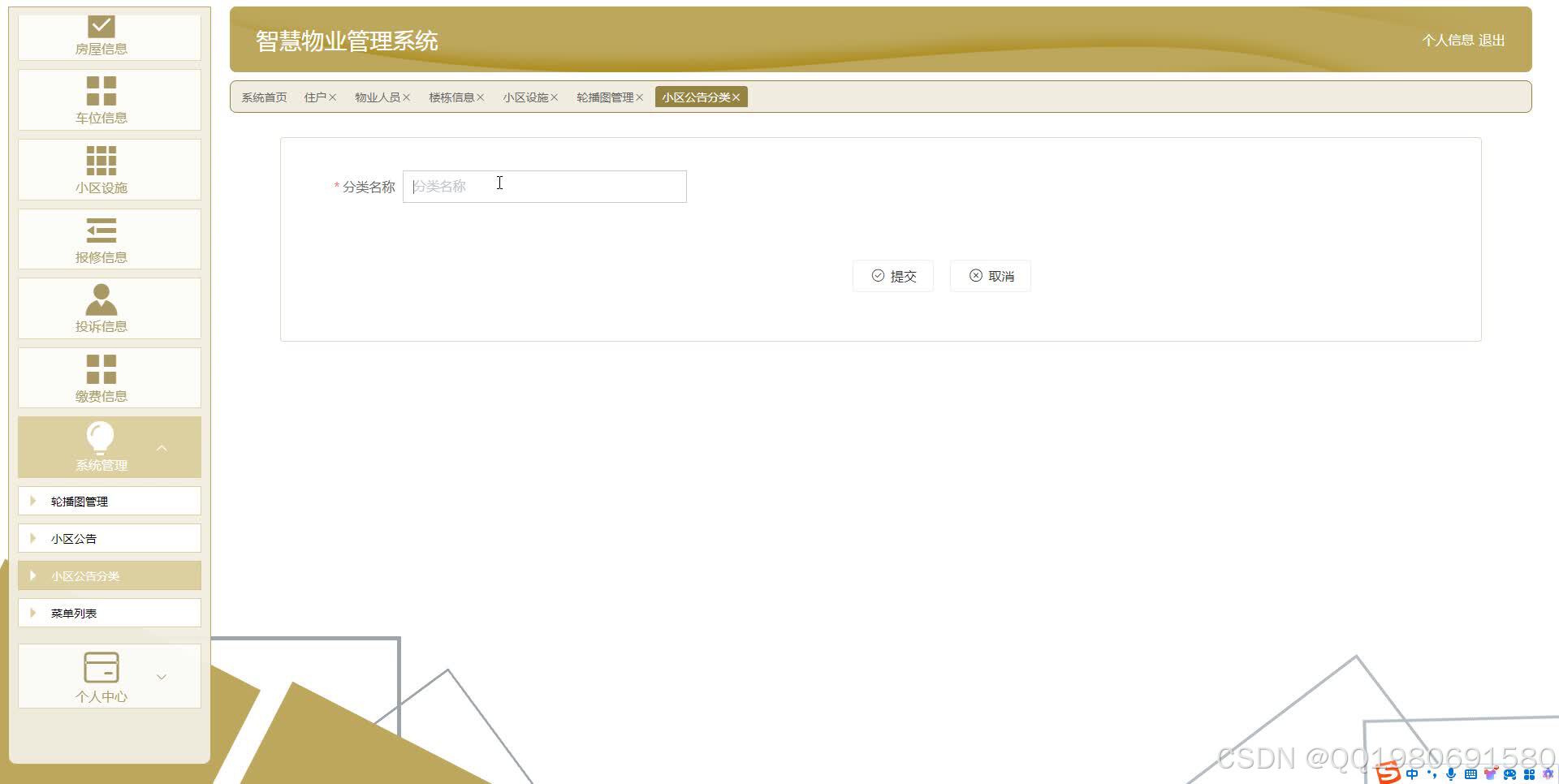Close the 住户 tab
The height and width of the screenshot is (784, 1559).
click(332, 97)
